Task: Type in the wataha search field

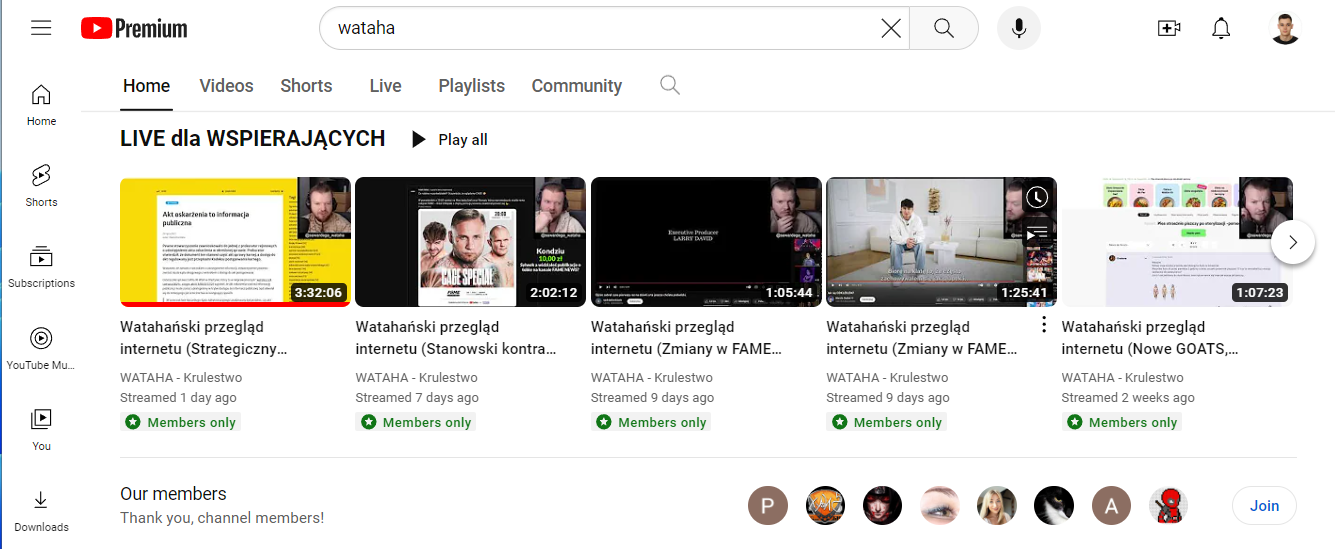Action: point(600,28)
